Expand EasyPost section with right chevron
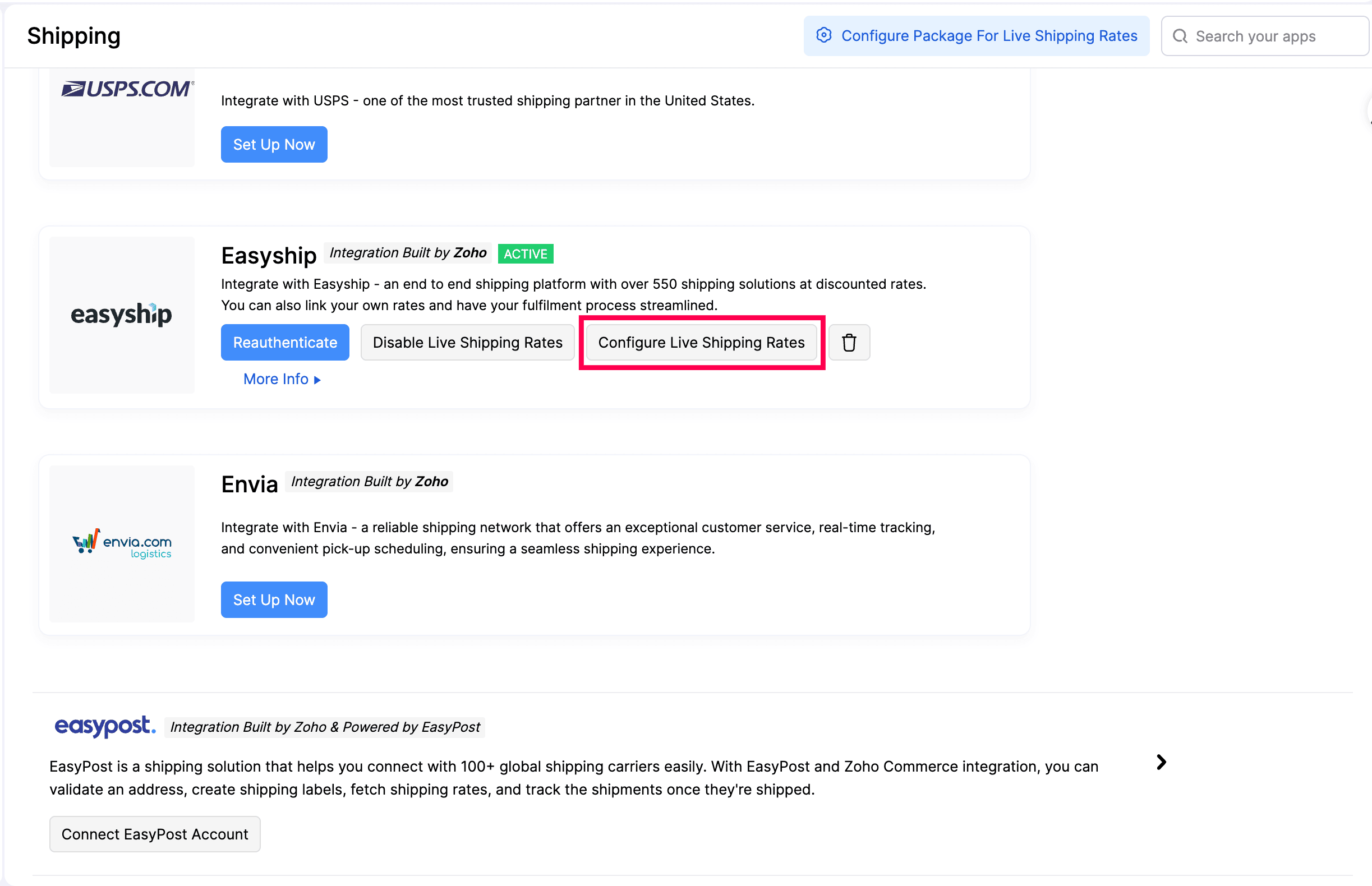Screen dimensions: 1372x886 point(1161,762)
